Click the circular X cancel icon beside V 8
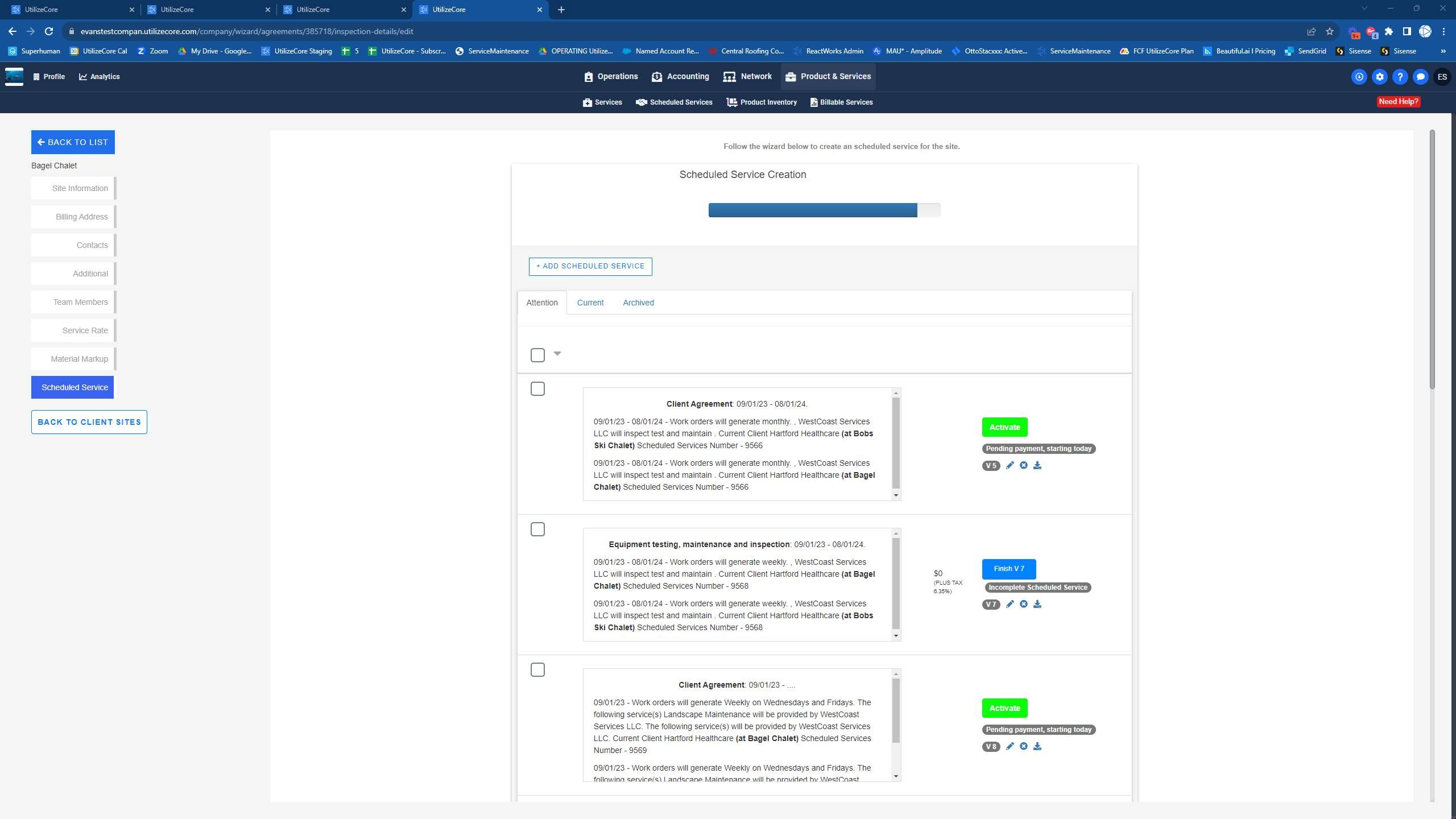1456x819 pixels. (1023, 746)
